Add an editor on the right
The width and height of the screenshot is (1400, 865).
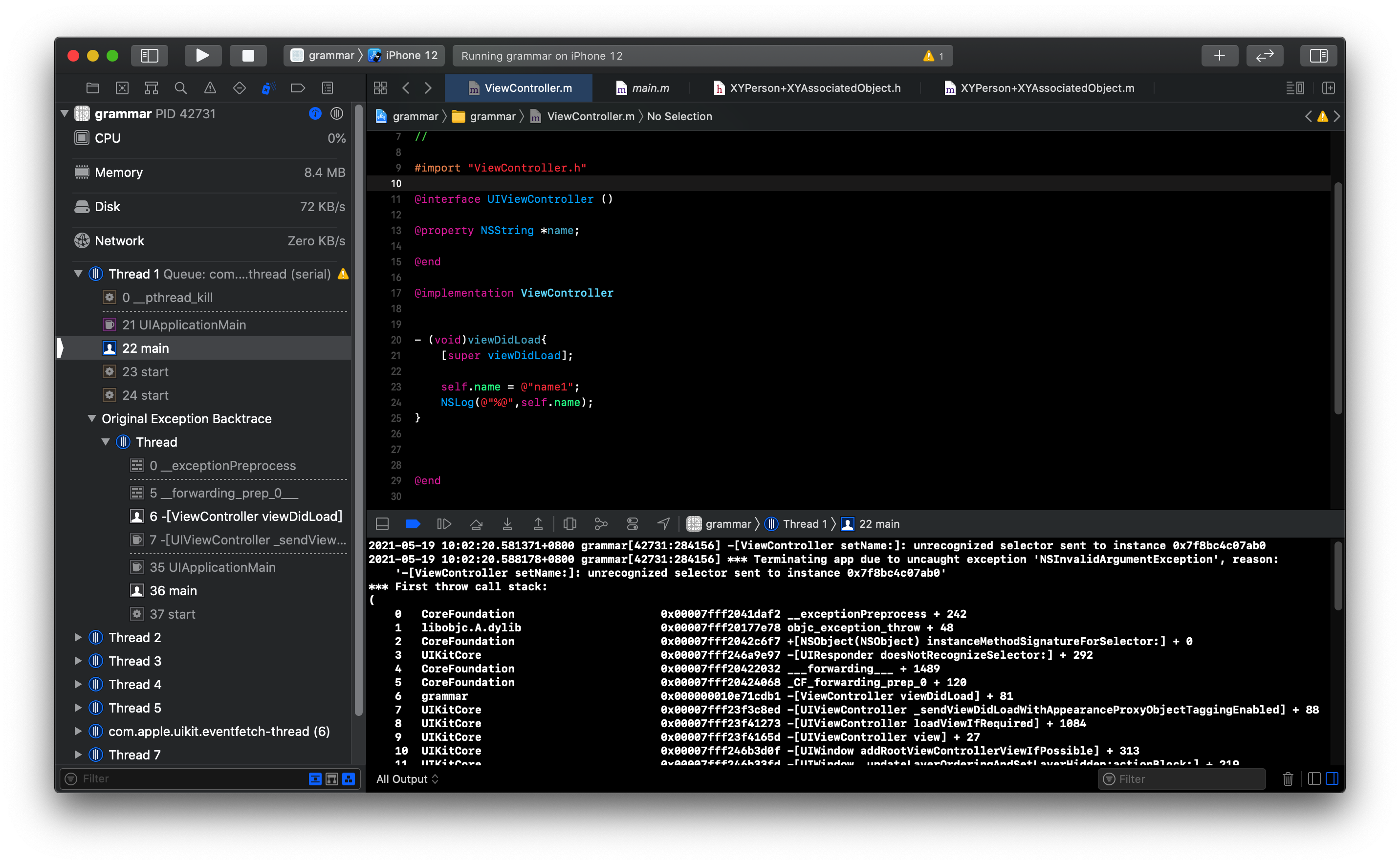[x=1329, y=87]
